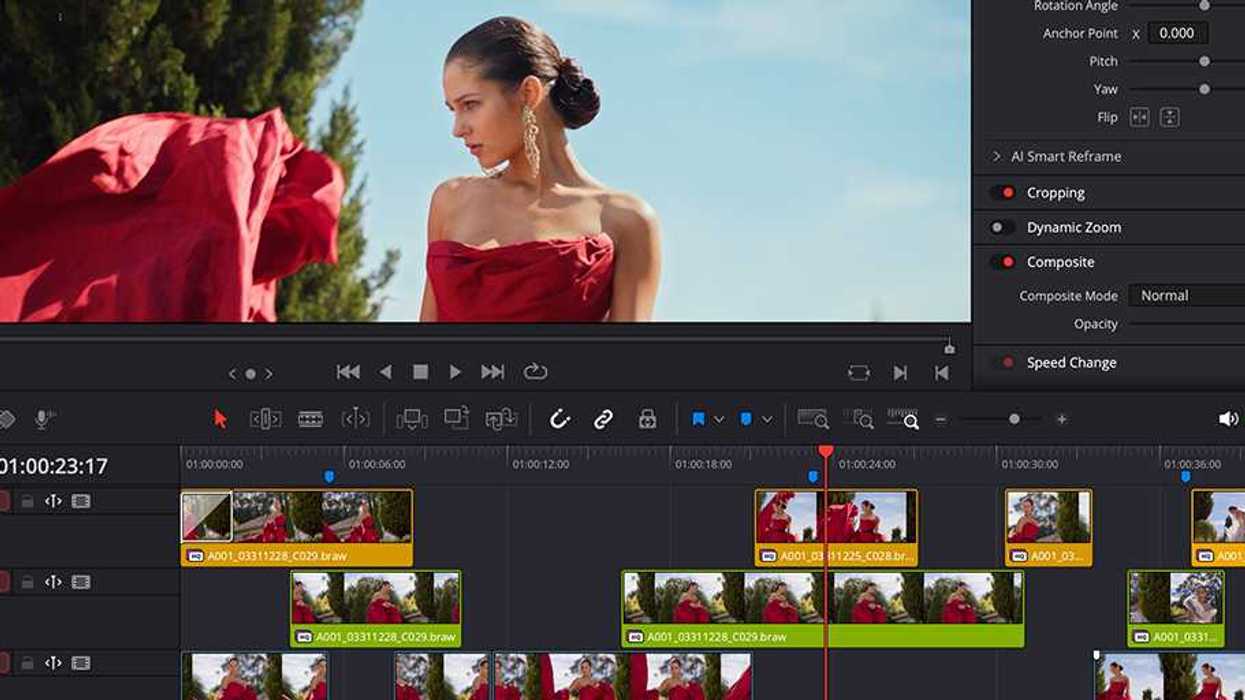This screenshot has height=700, width=1245.
Task: Expand the Speed Change section header
Action: point(1072,363)
